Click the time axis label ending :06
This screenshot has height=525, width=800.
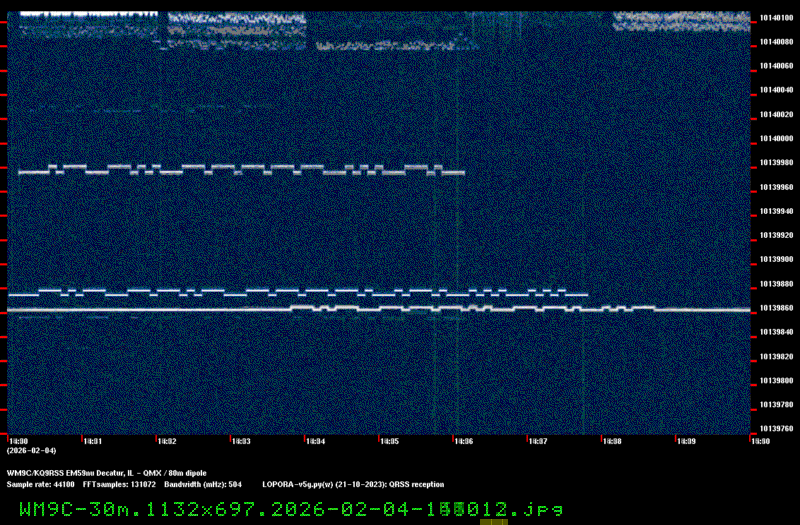pyautogui.click(x=463, y=441)
